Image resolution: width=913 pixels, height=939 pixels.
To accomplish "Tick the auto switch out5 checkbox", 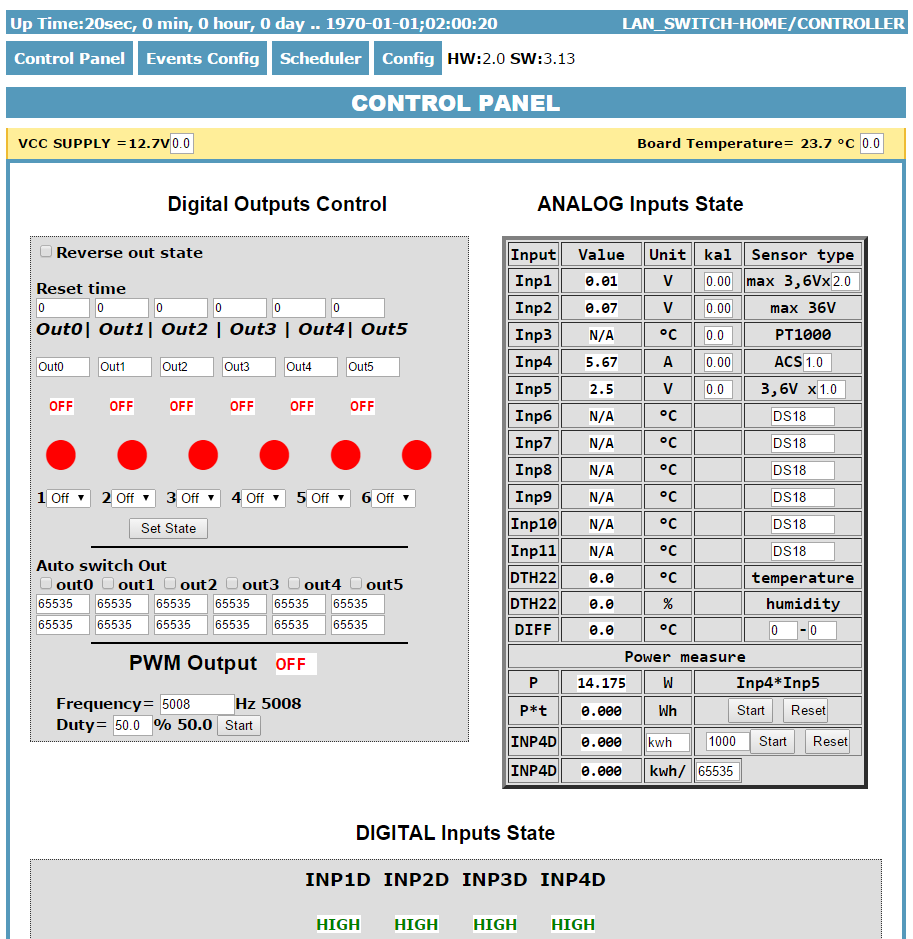I will tap(356, 583).
